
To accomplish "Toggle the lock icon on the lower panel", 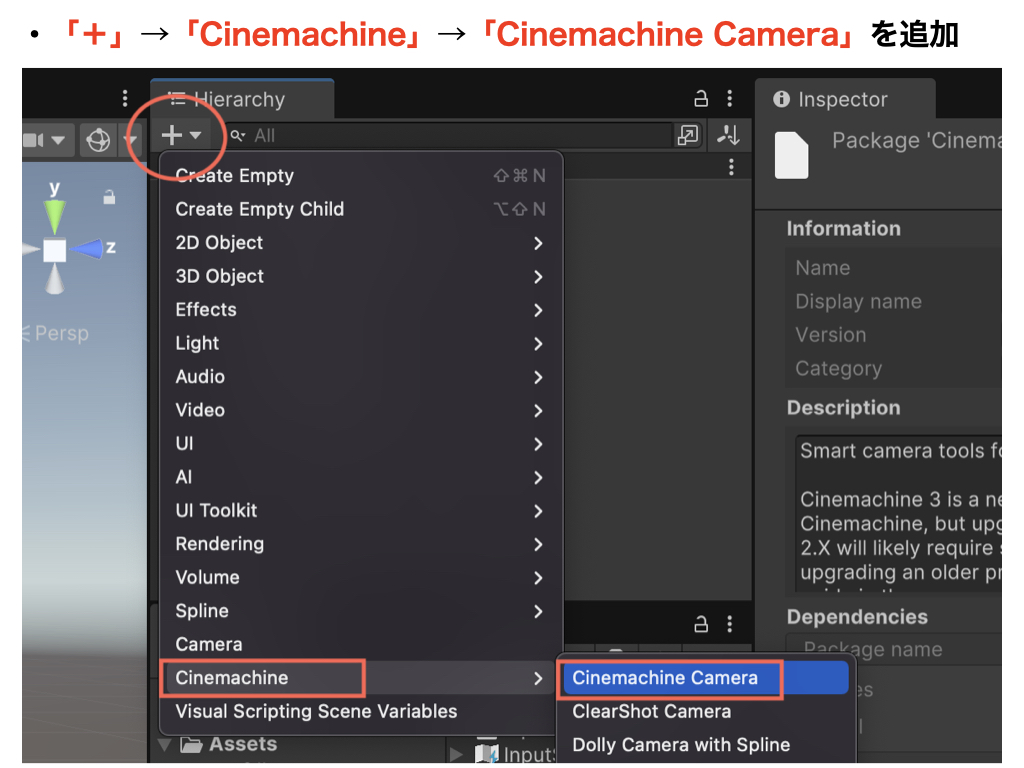I will click(701, 625).
